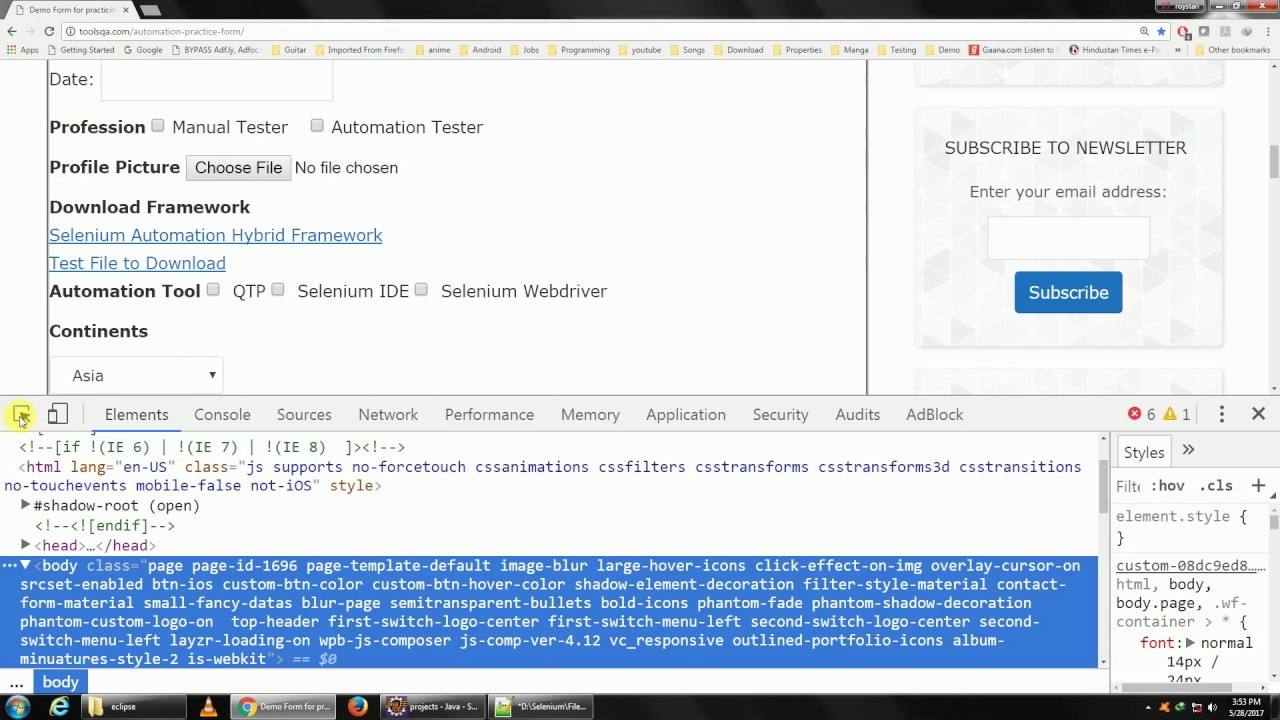This screenshot has width=1280, height=720.
Task: Click the zoom magnifier icon in address bar
Action: tap(1144, 31)
